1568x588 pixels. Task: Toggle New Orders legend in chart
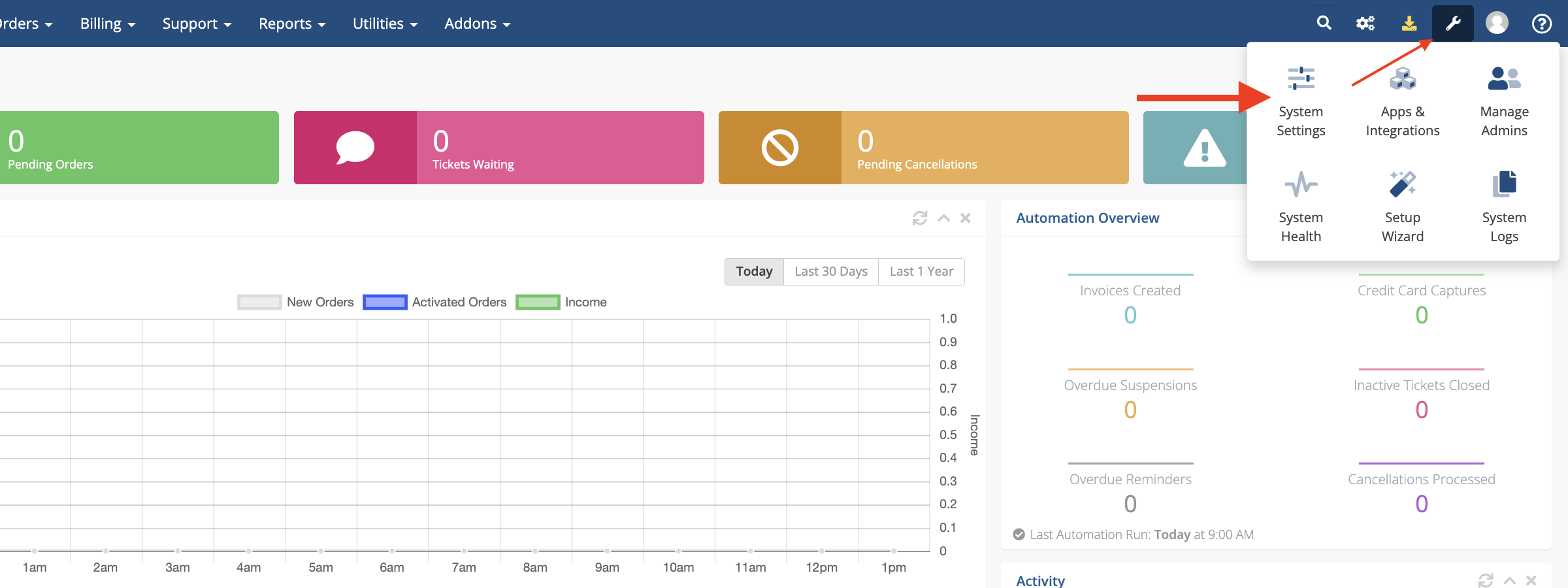coord(295,302)
